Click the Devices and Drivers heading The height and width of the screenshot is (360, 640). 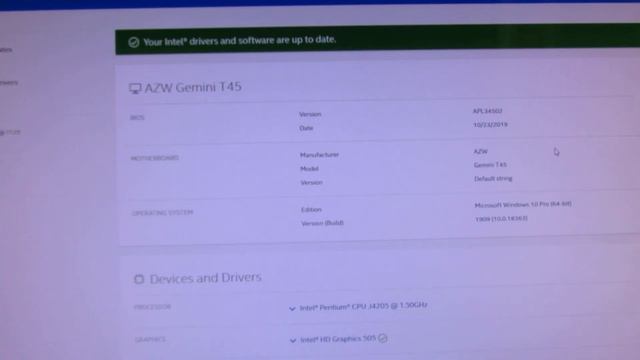206,278
